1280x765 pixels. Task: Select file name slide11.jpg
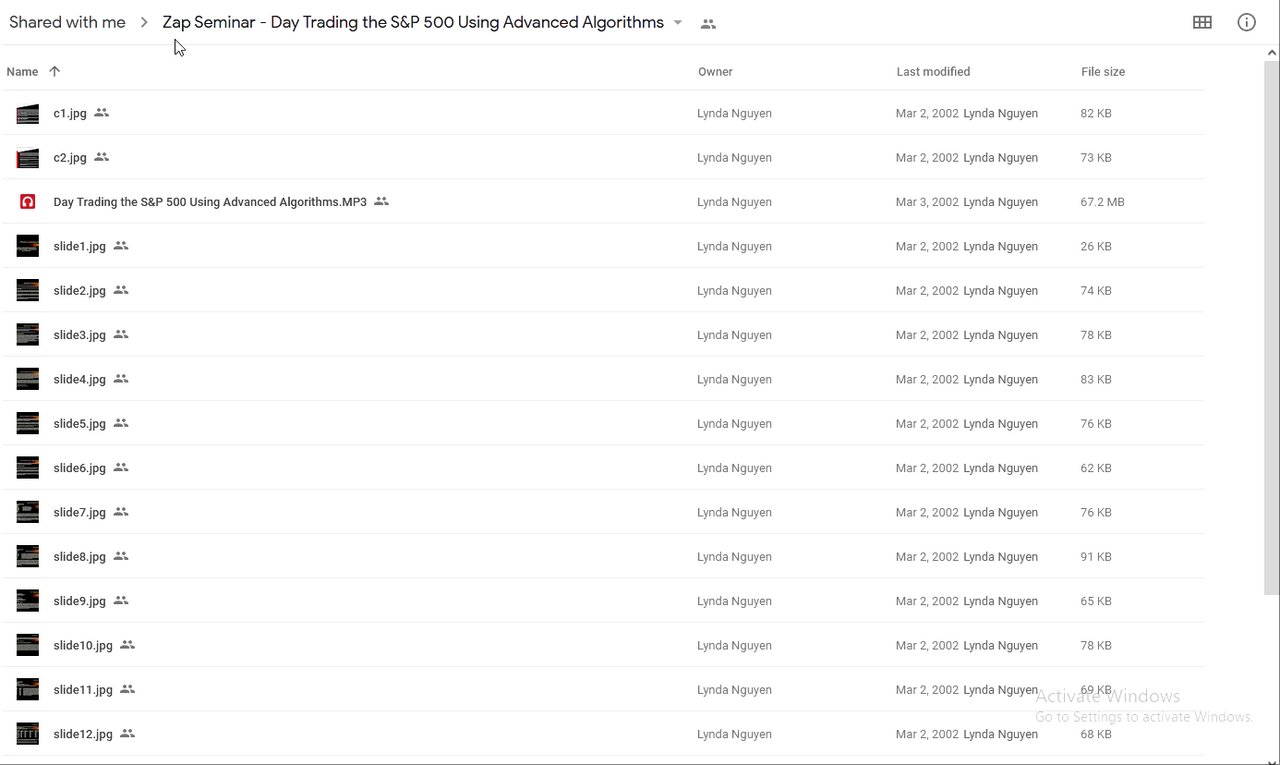point(83,690)
